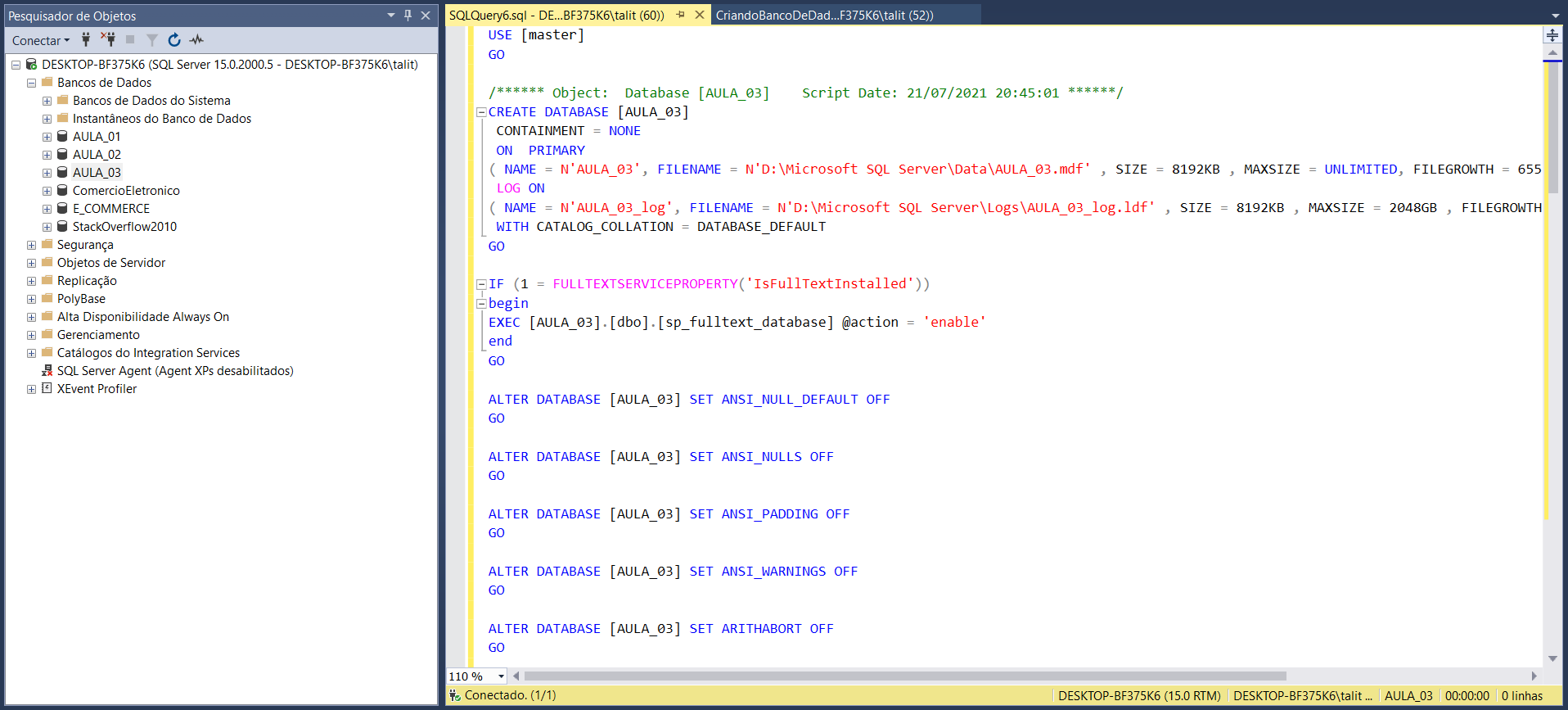Click the Disconnect plug icon with red X

[x=108, y=39]
